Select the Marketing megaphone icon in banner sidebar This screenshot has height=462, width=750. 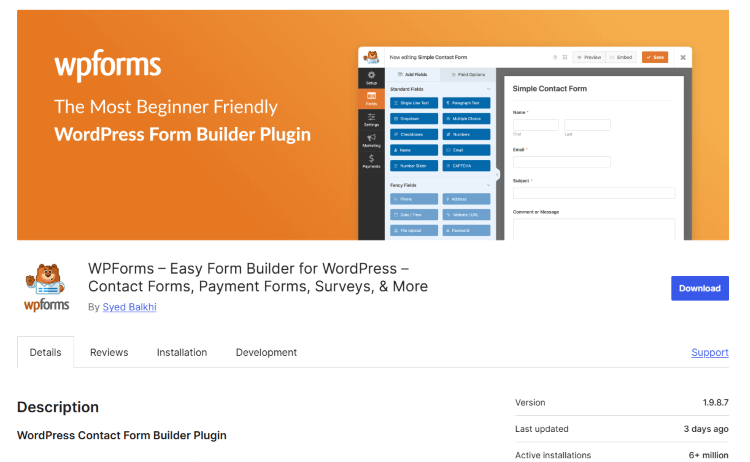(371, 140)
